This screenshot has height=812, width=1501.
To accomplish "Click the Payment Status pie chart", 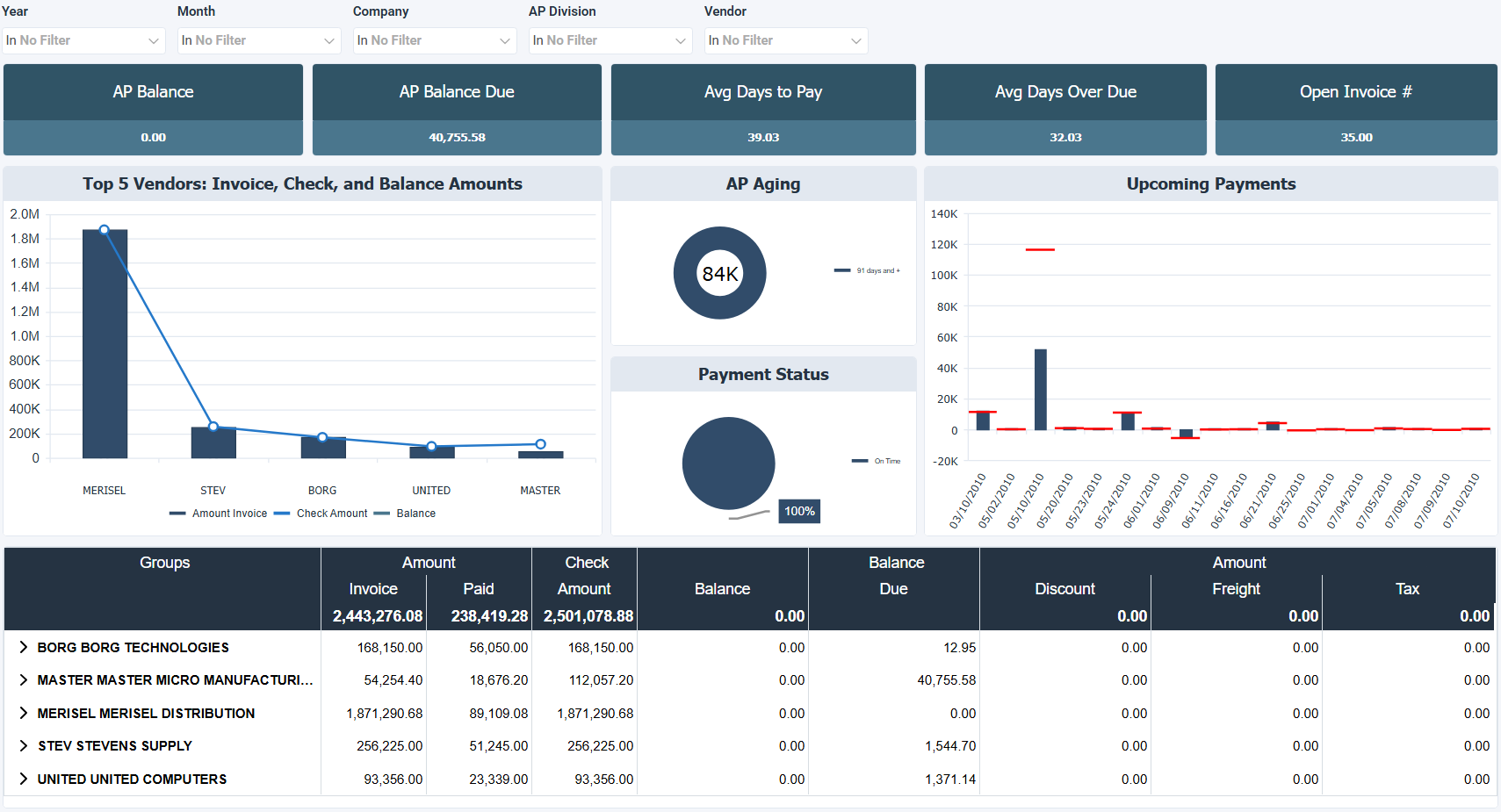I will 729,463.
